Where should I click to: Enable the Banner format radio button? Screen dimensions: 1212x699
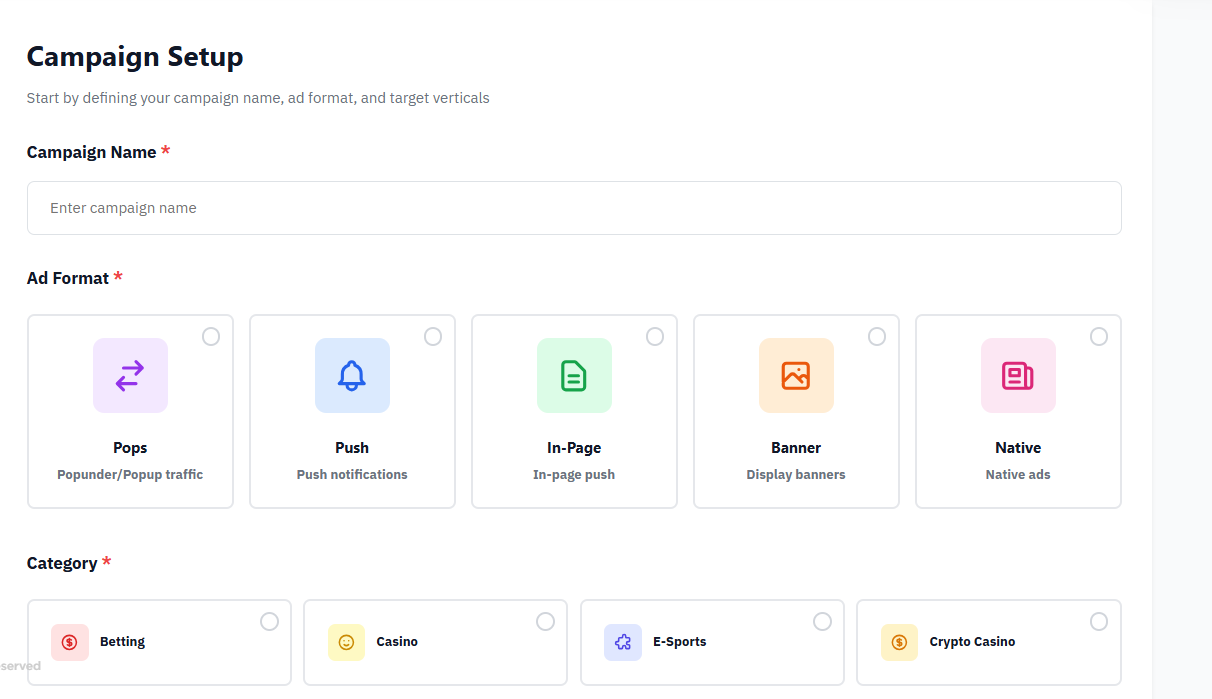(877, 337)
